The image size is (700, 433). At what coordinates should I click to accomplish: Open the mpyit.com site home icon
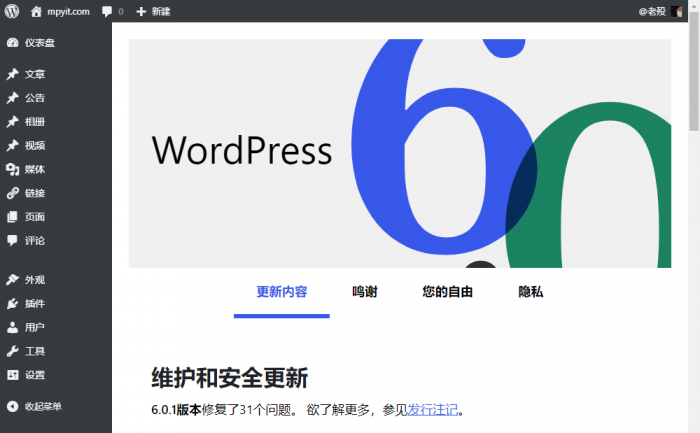coord(37,11)
